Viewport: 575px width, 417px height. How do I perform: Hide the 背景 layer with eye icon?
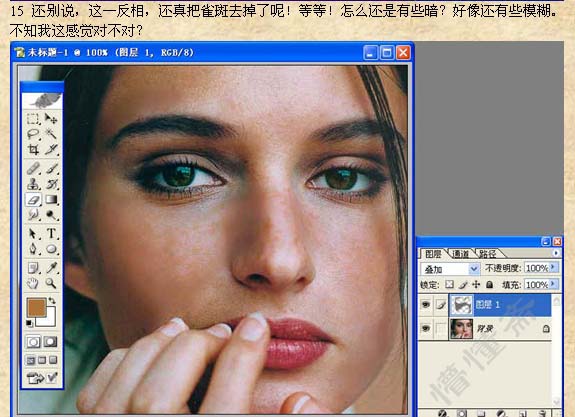point(426,328)
